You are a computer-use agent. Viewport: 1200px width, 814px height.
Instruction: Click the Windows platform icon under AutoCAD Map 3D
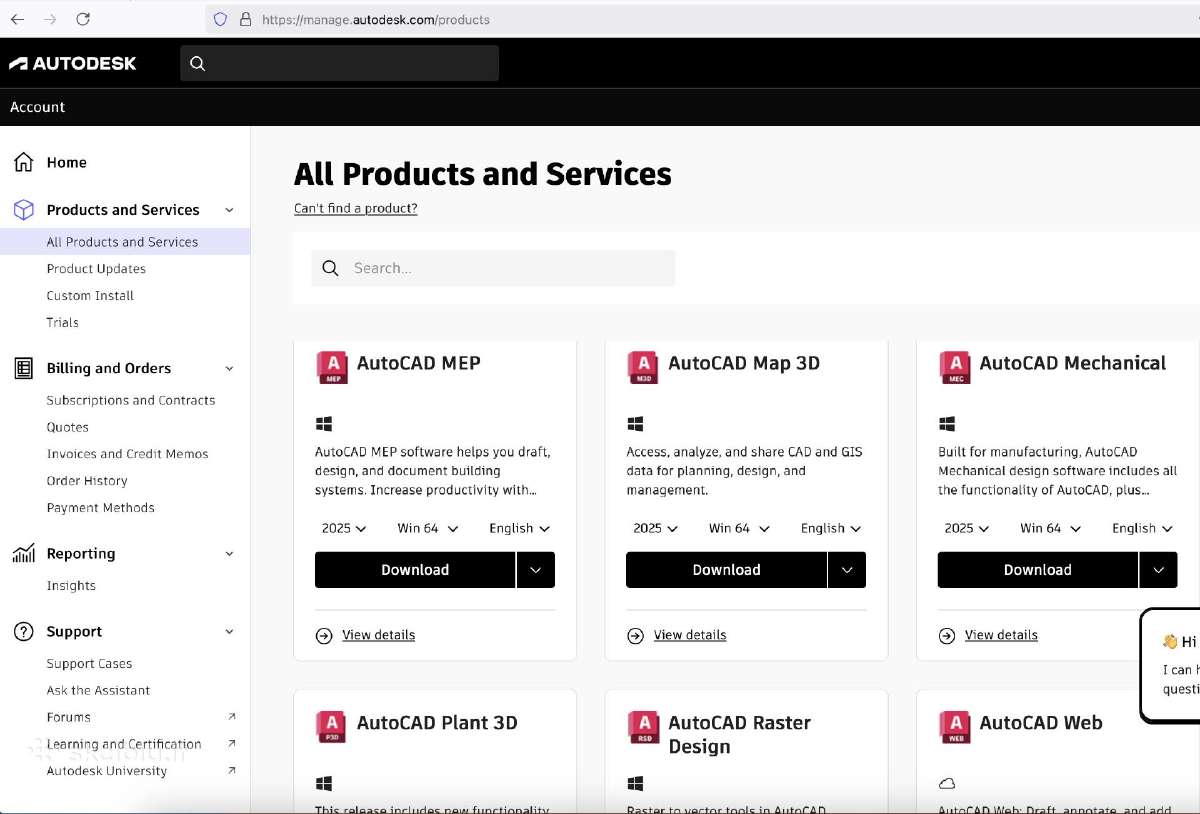click(635, 424)
